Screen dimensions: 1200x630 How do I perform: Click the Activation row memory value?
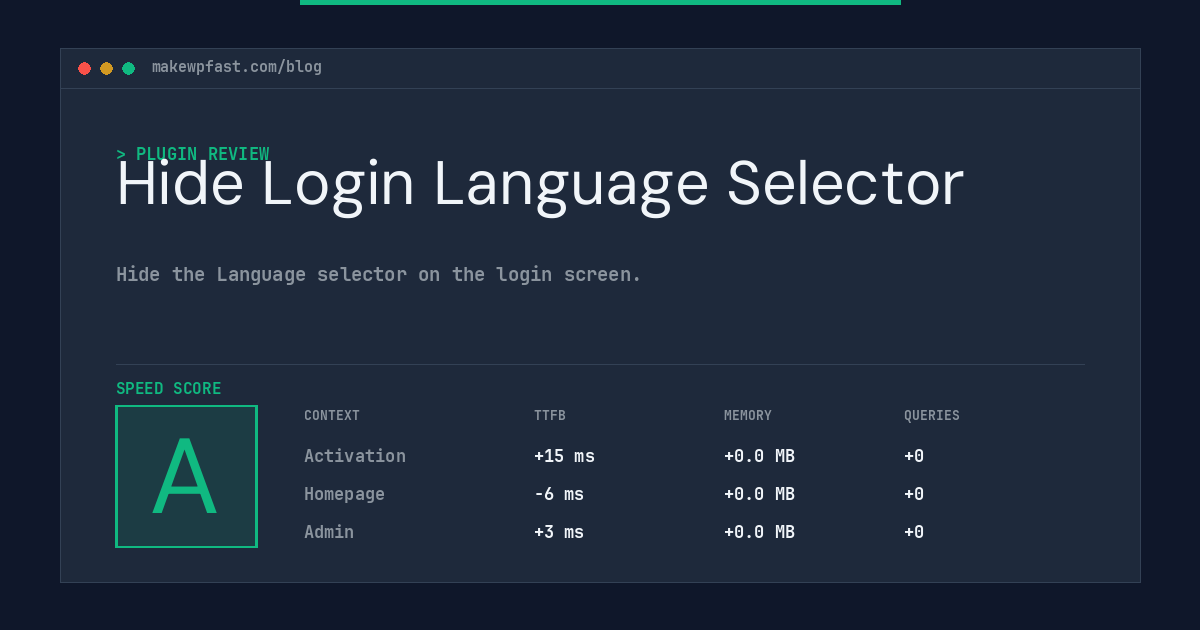(759, 456)
